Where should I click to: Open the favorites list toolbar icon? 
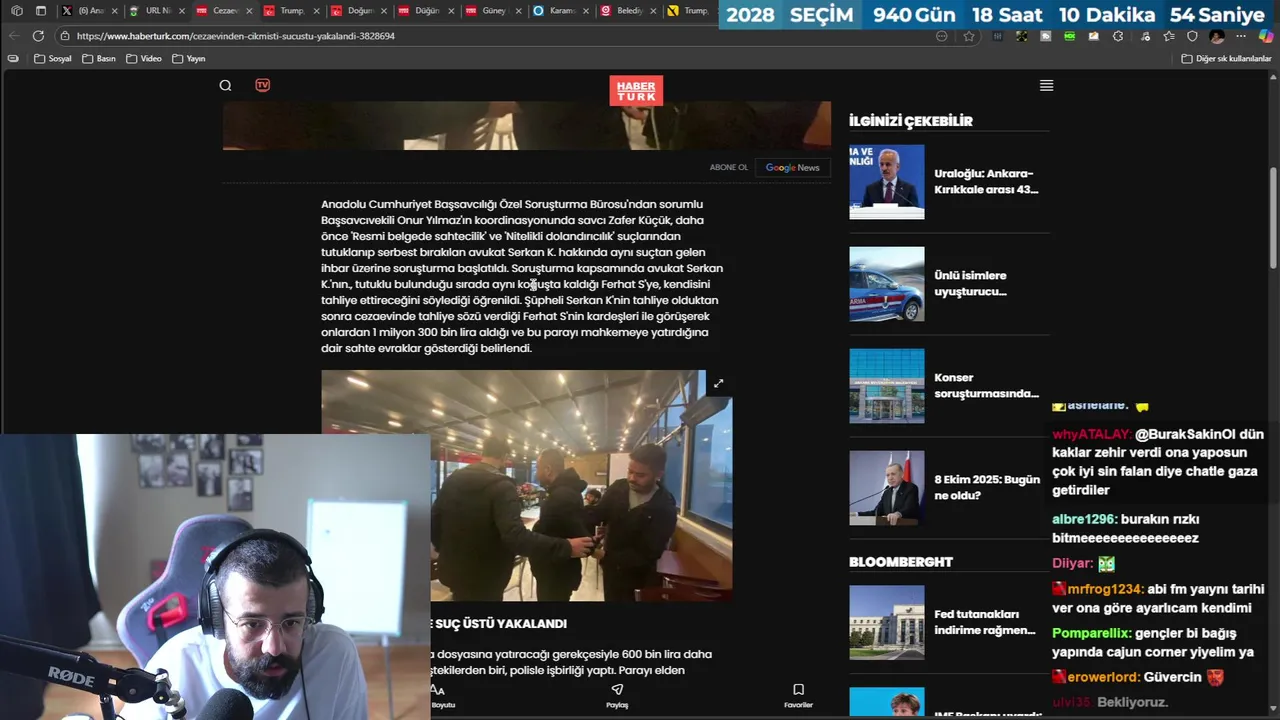pos(1168,36)
